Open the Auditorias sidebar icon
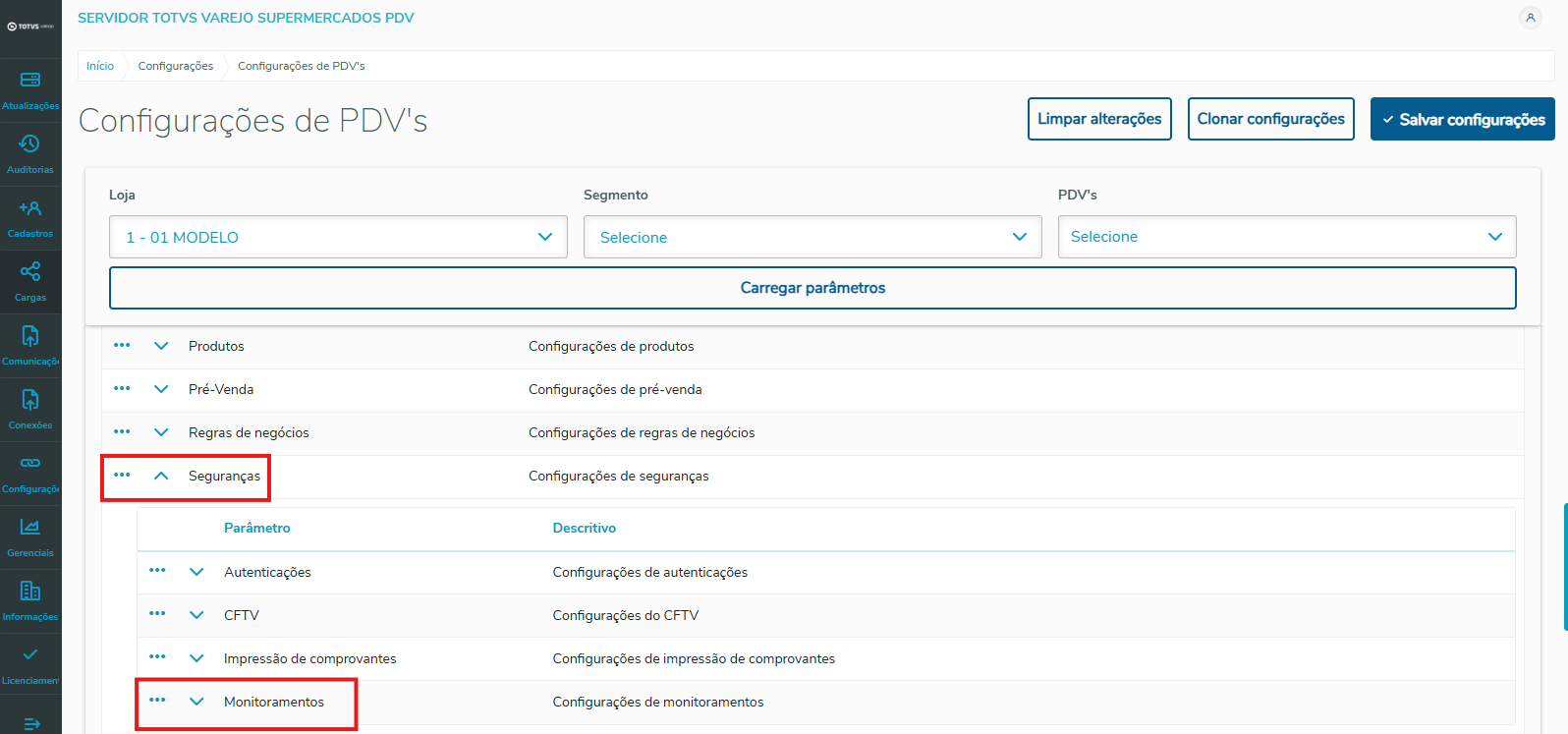Image resolution: width=1568 pixels, height=734 pixels. click(x=30, y=152)
